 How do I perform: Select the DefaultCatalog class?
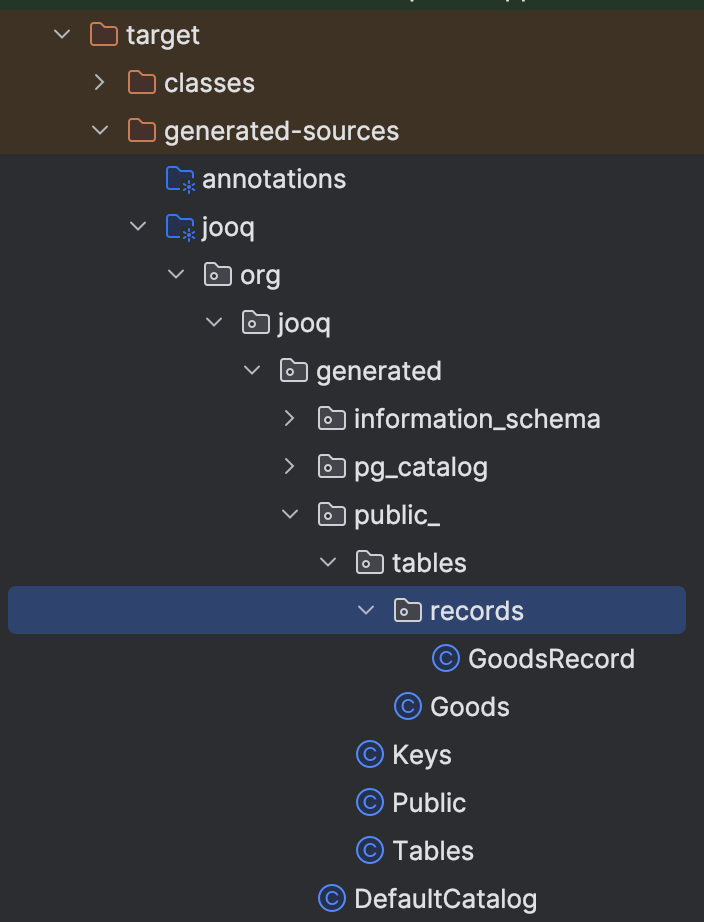(x=445, y=899)
